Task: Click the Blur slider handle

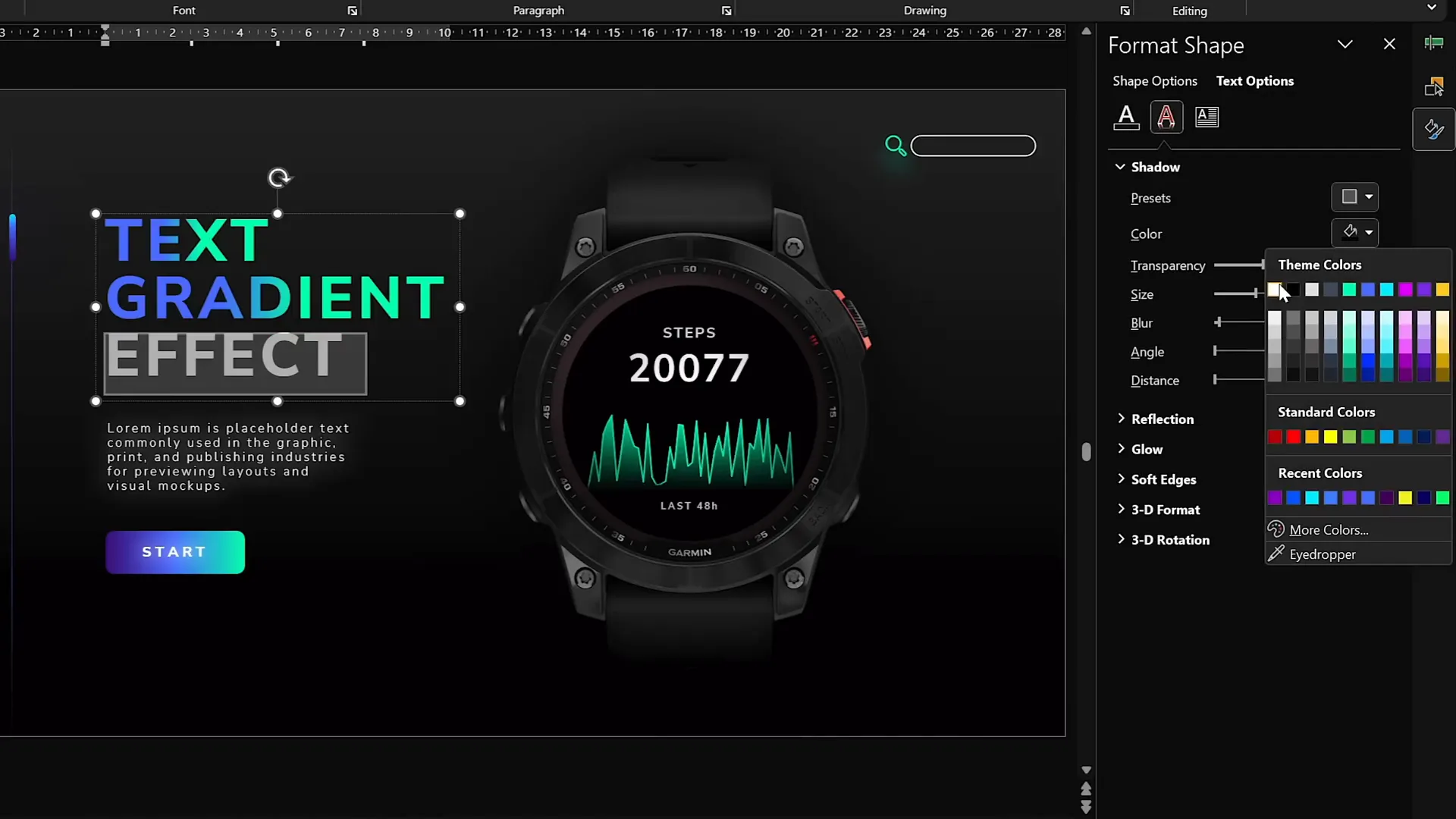Action: click(x=1218, y=322)
